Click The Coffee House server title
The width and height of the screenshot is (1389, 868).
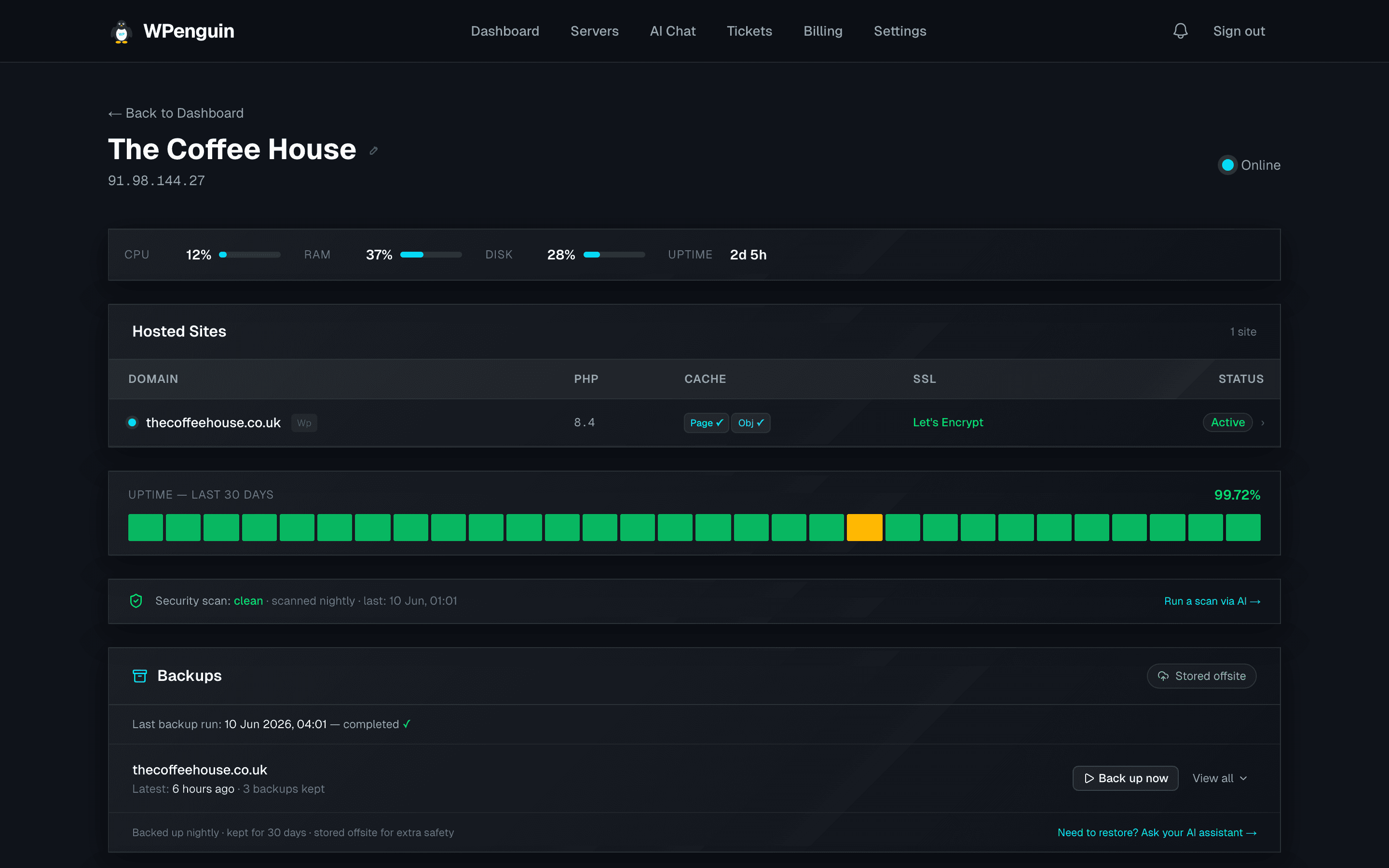pyautogui.click(x=232, y=149)
